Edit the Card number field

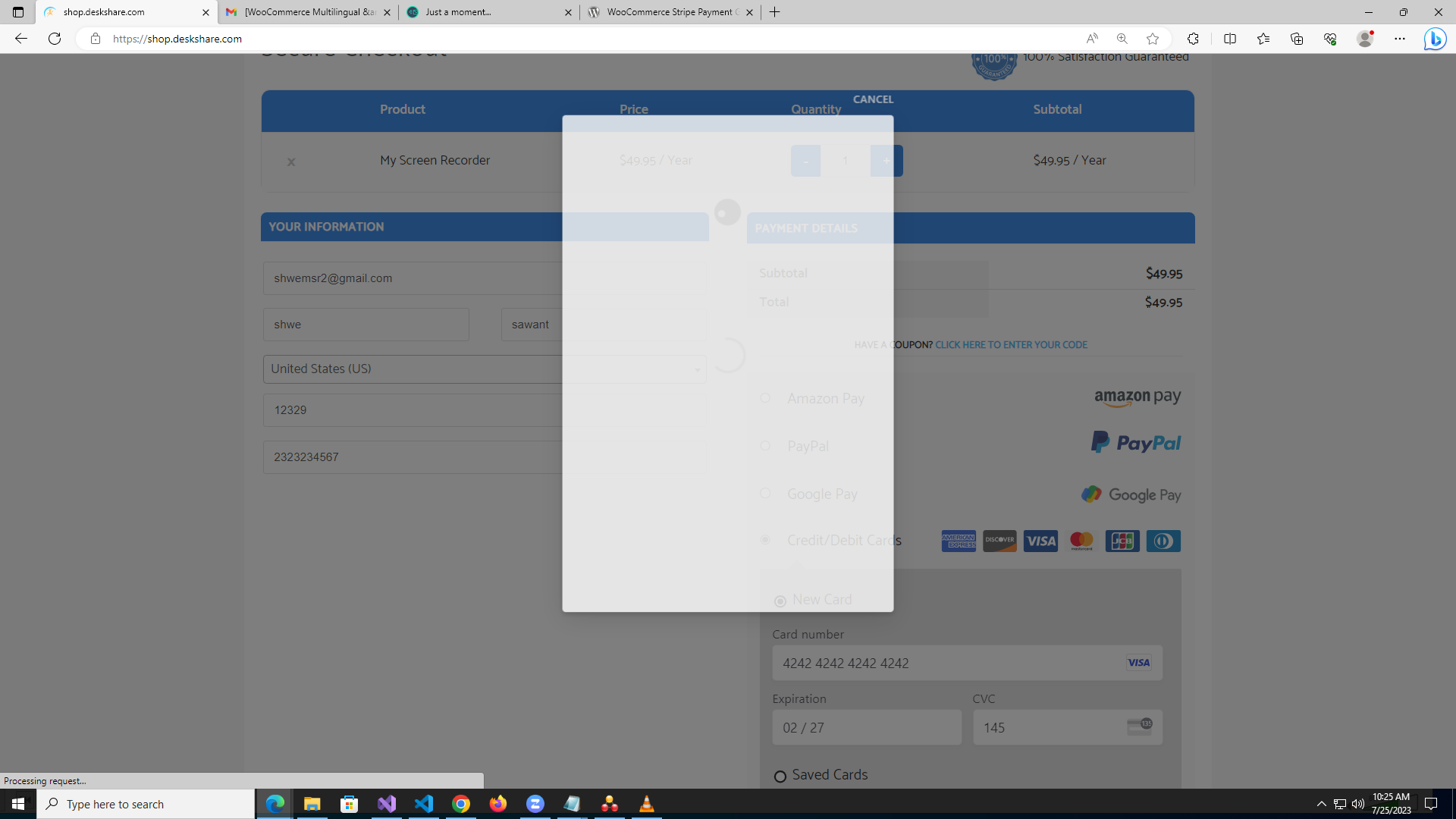(x=967, y=663)
